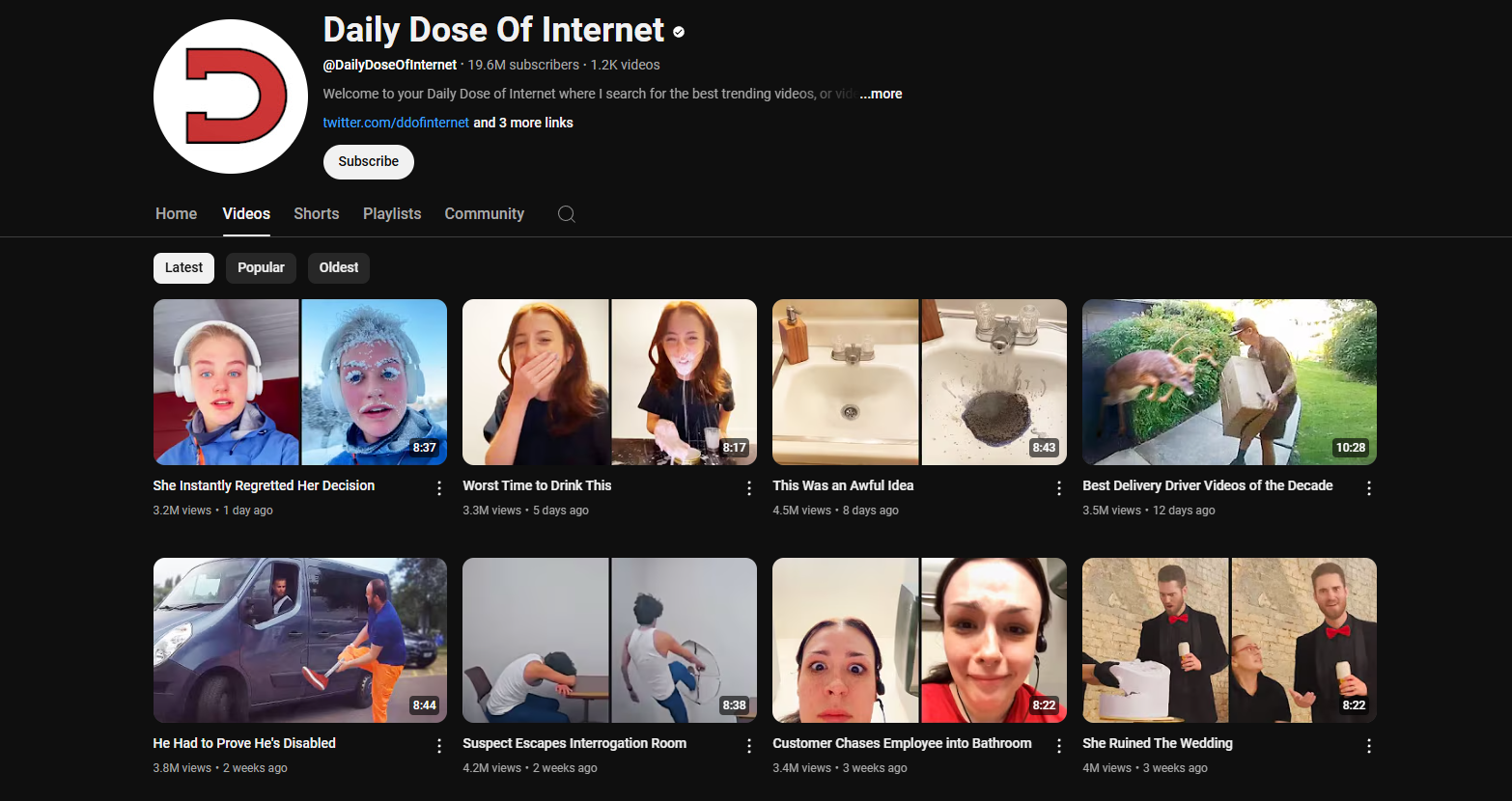The image size is (1512, 801).
Task: Open options menu for Worst Time to Drink This
Action: [749, 488]
